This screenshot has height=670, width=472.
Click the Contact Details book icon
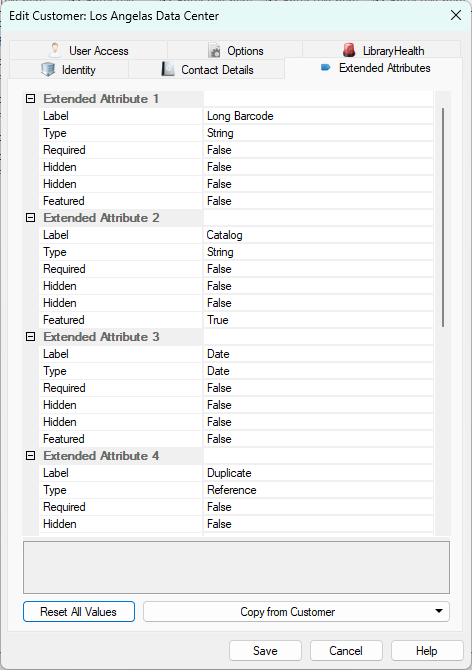point(168,69)
